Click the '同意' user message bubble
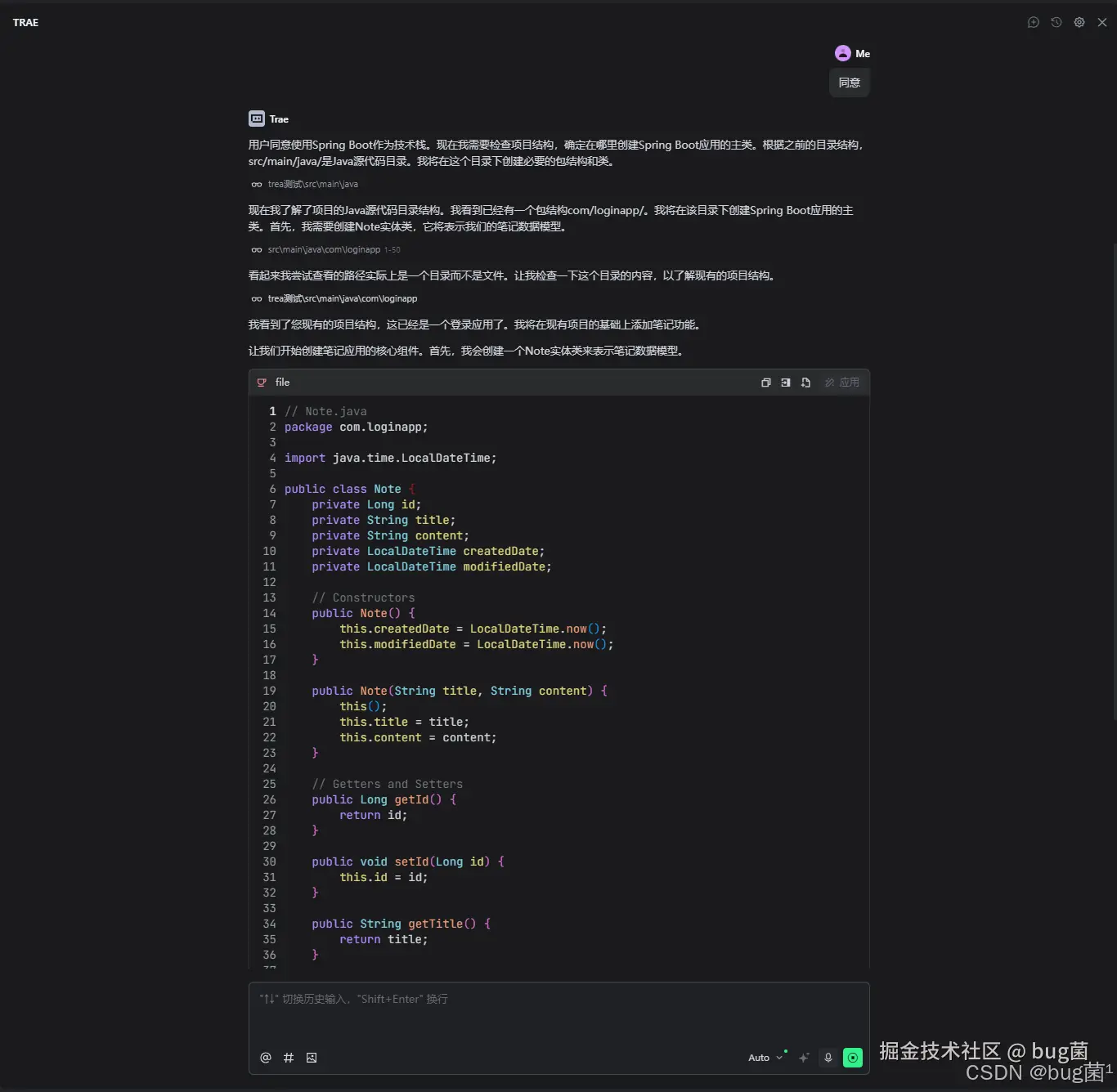Image resolution: width=1117 pixels, height=1092 pixels. 850,83
